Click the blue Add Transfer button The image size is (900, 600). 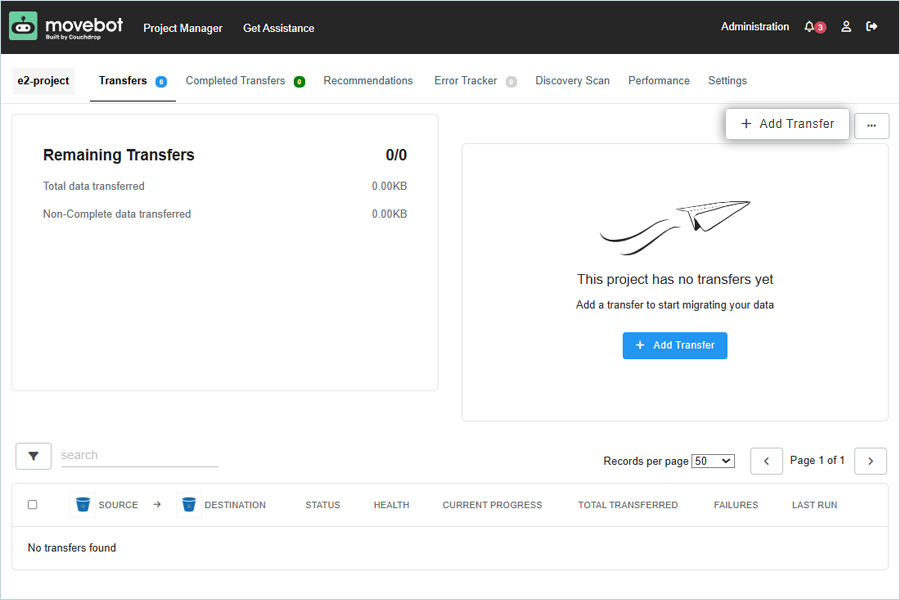coord(675,345)
